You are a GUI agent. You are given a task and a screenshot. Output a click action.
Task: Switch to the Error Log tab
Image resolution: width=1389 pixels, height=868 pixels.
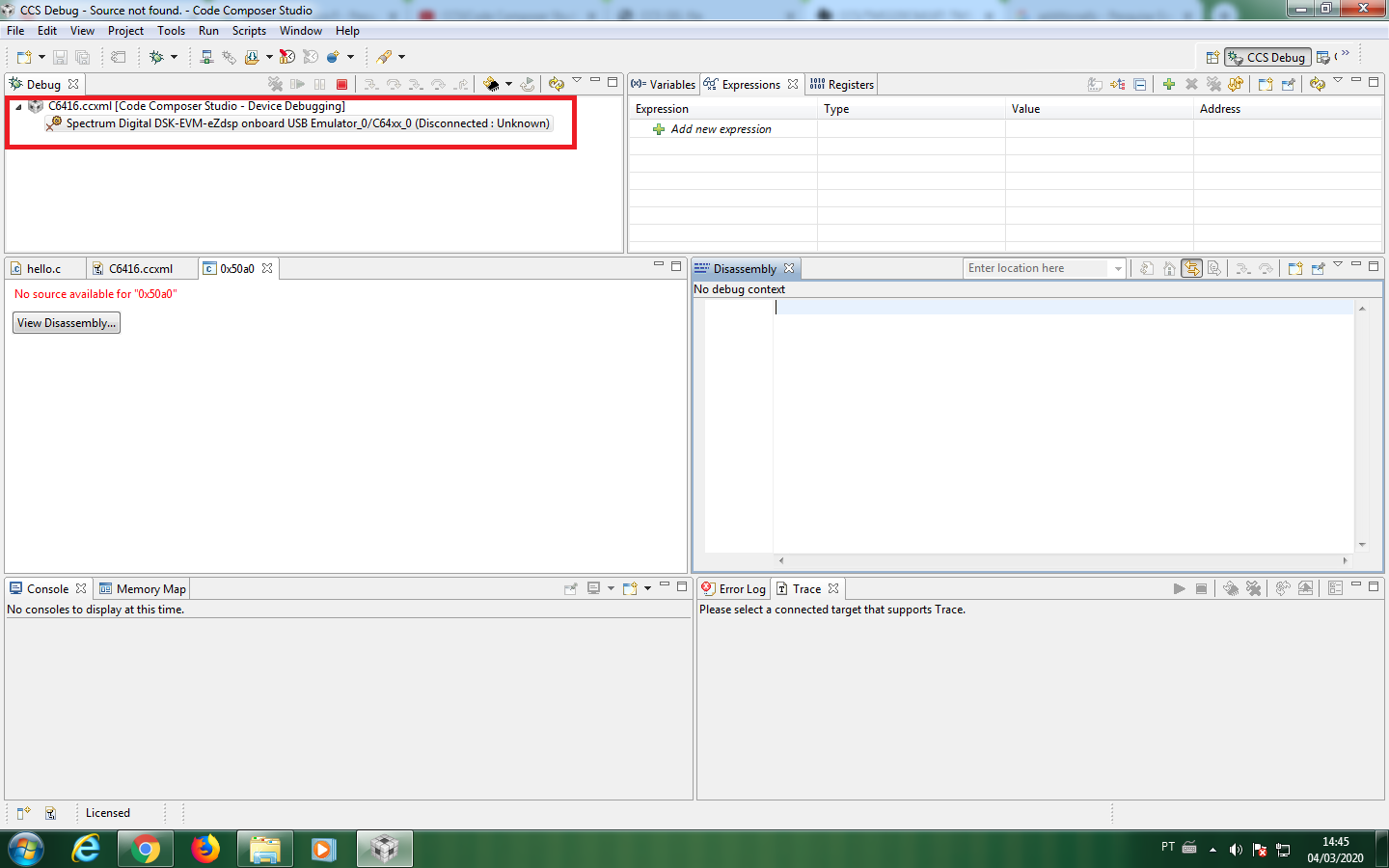click(733, 589)
